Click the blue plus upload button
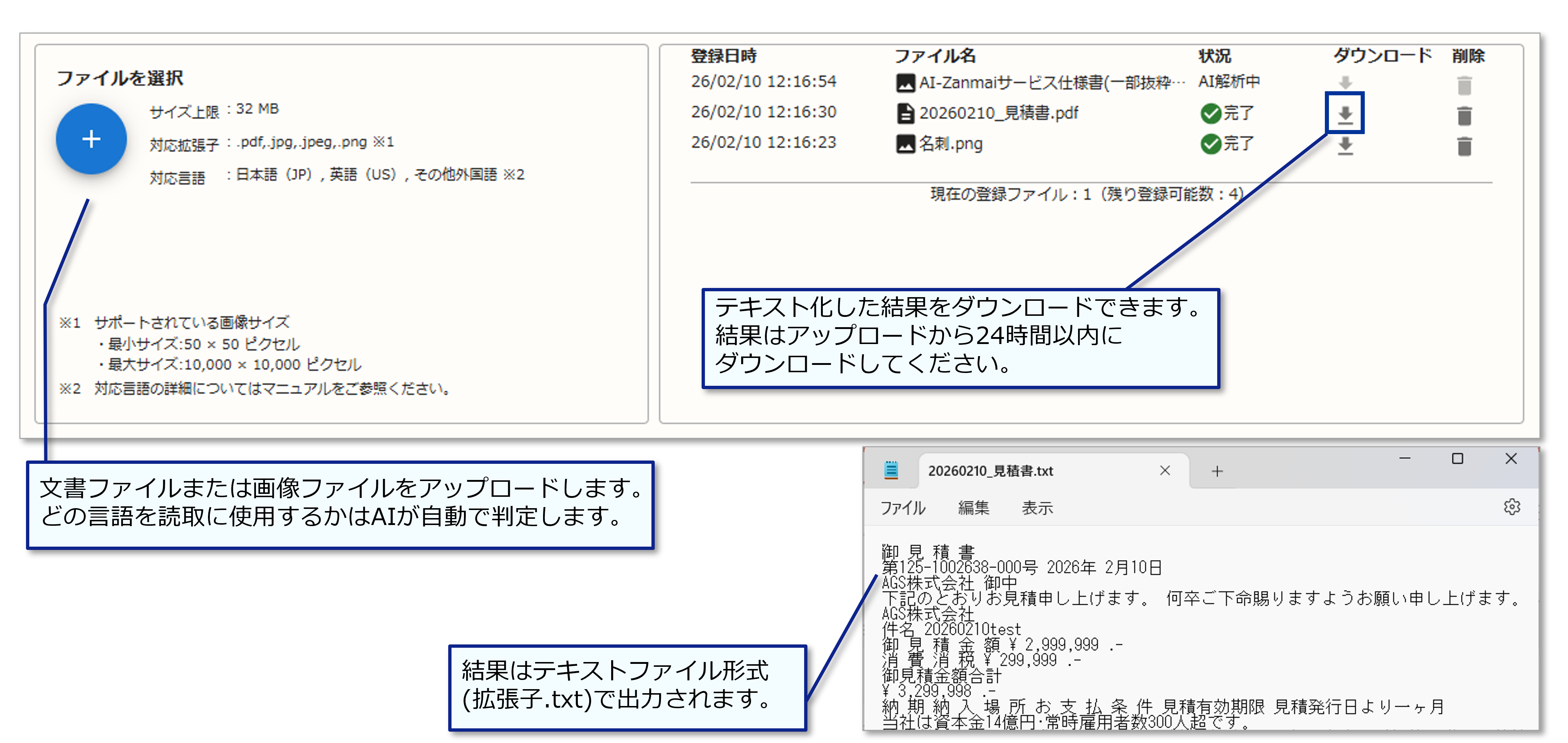 (x=91, y=139)
